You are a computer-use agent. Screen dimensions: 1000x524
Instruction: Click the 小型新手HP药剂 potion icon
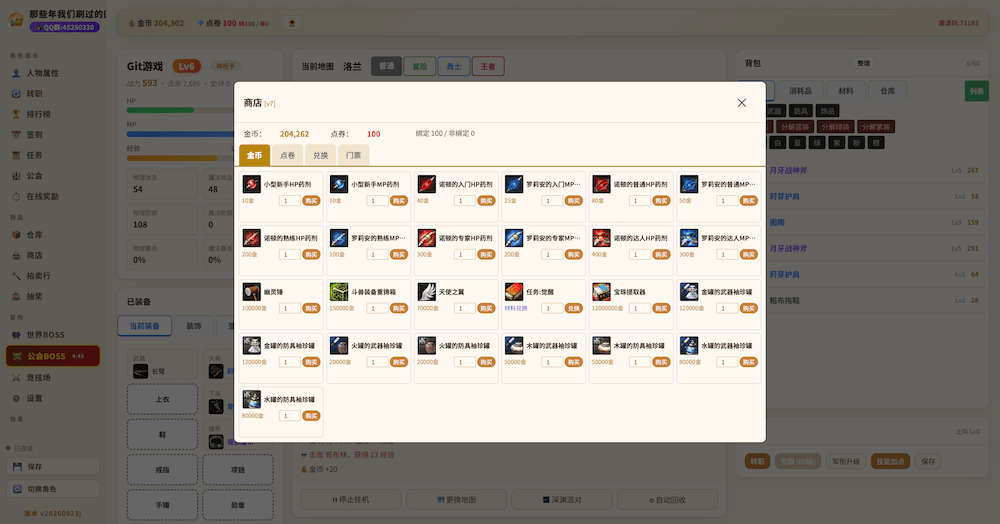tap(251, 184)
